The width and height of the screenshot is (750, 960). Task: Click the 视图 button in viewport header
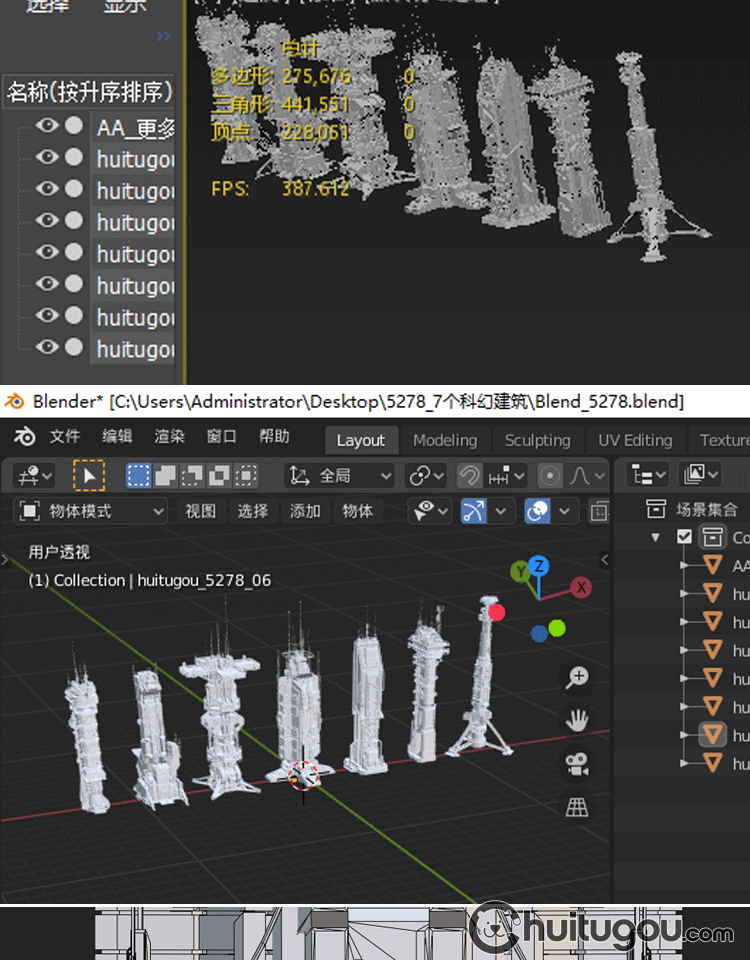(200, 511)
